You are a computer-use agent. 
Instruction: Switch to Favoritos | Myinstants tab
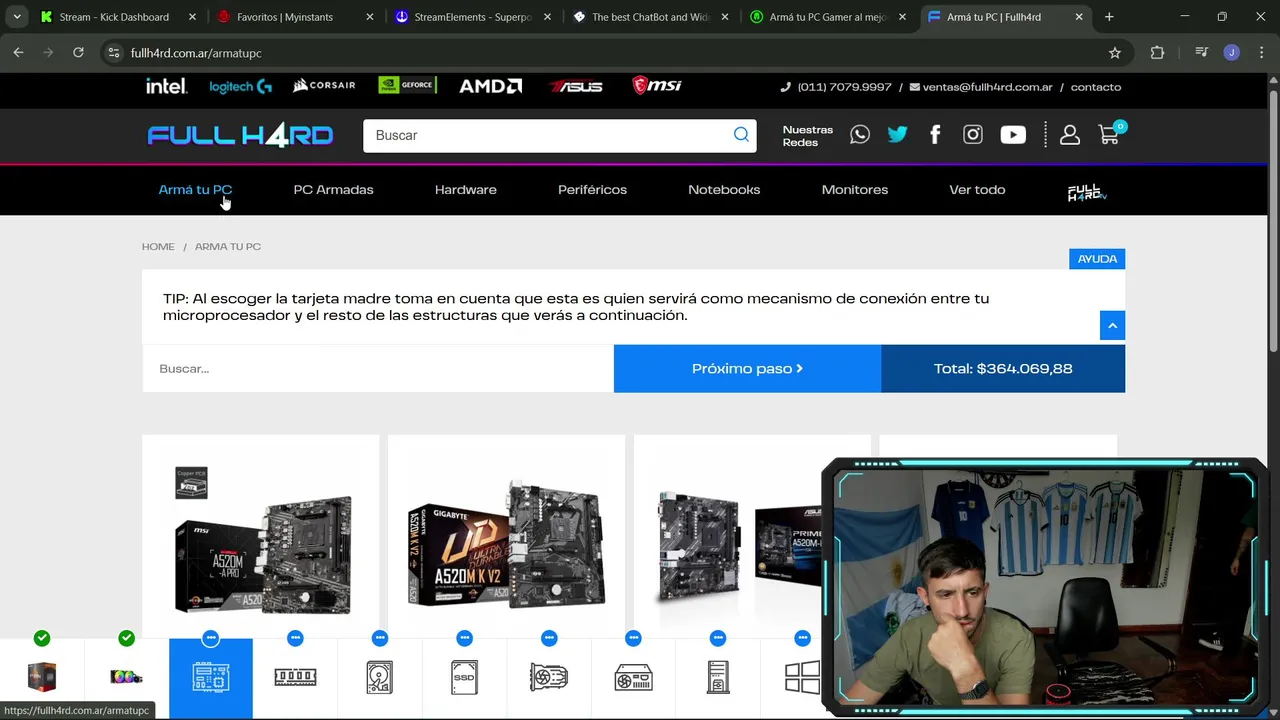click(293, 17)
